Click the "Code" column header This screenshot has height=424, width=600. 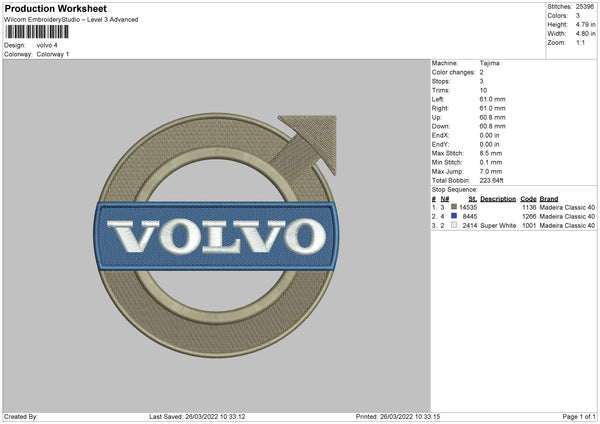[x=528, y=199]
